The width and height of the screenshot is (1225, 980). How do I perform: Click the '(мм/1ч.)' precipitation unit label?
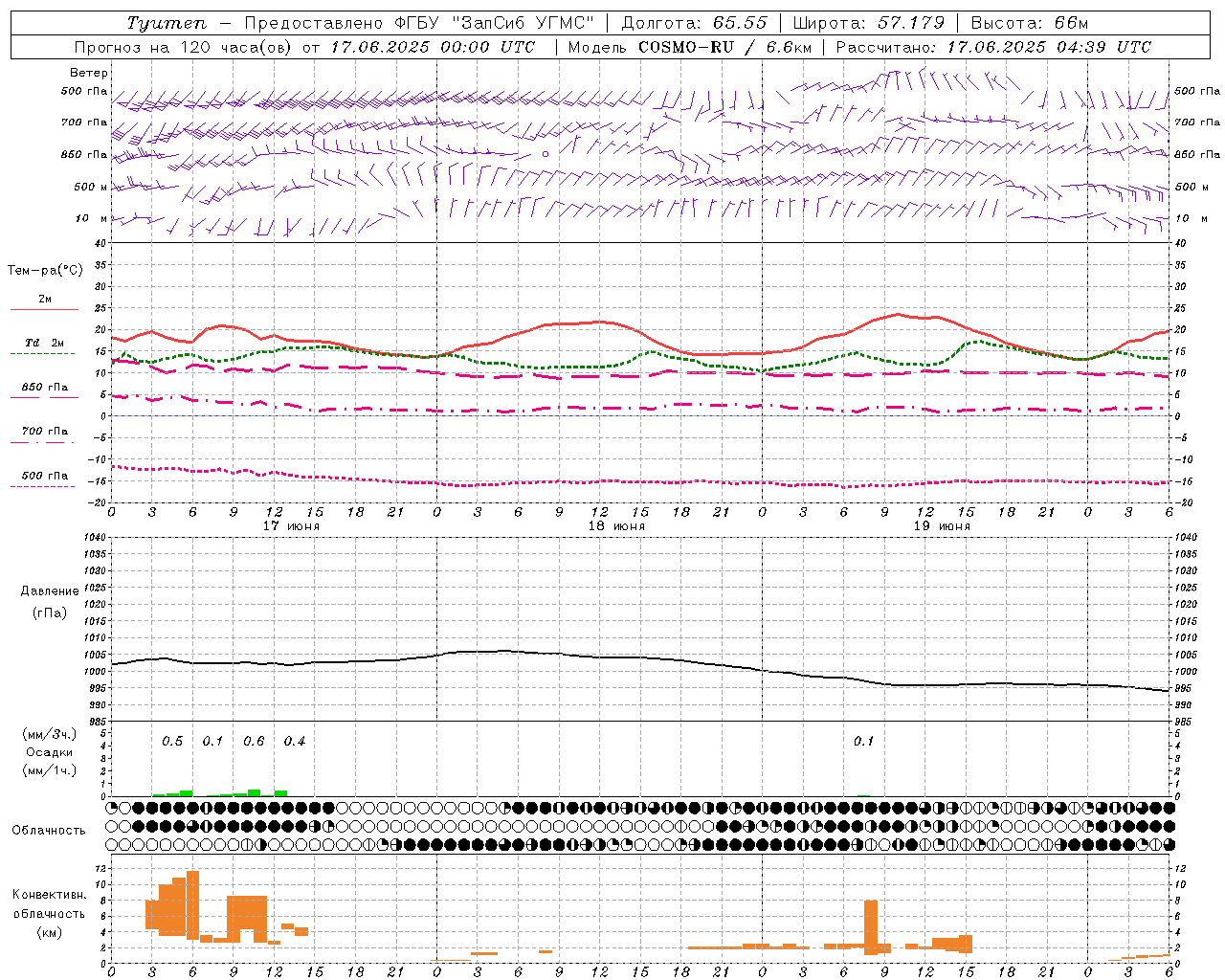pyautogui.click(x=50, y=770)
